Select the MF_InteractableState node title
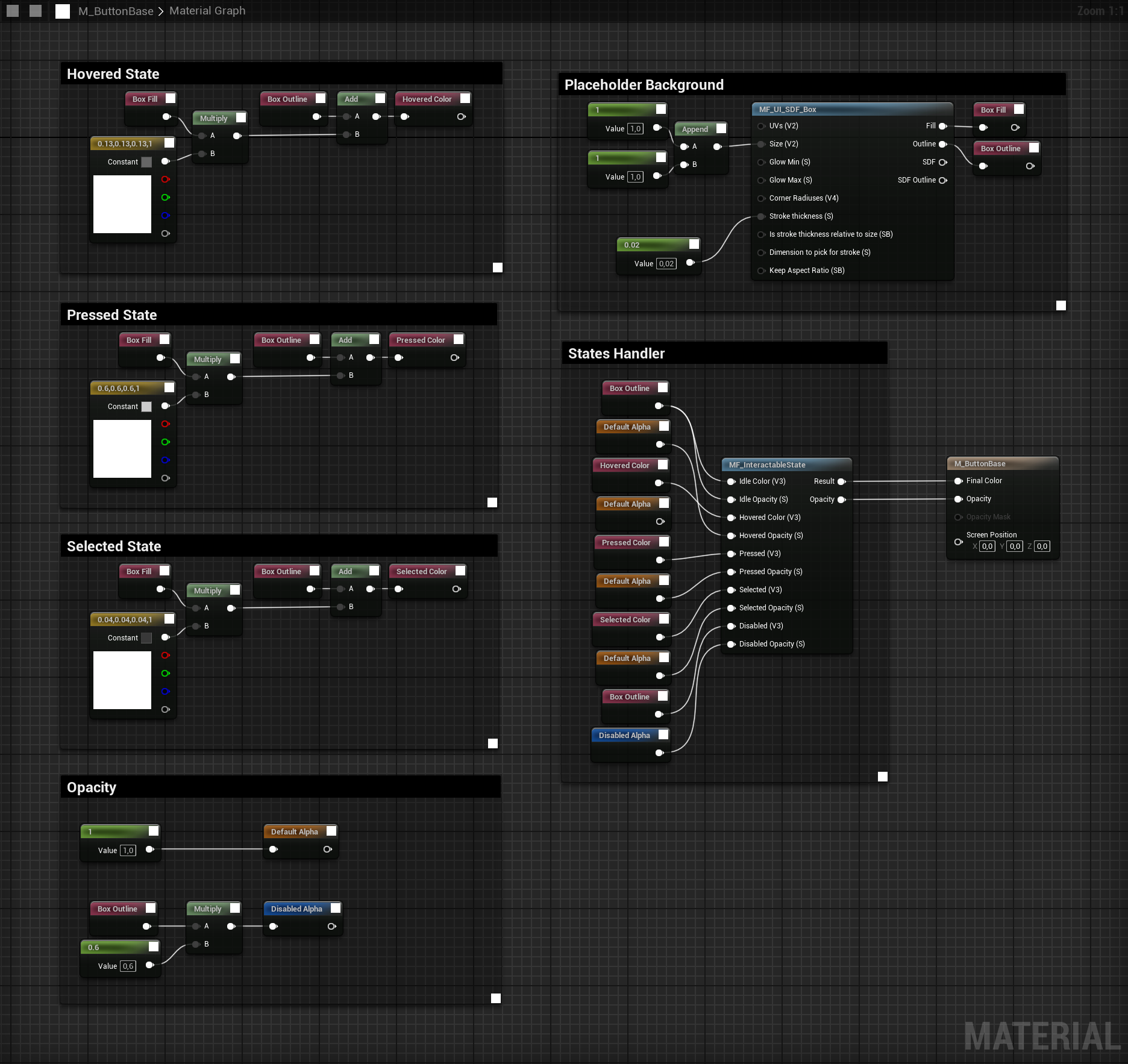The image size is (1128, 1064). click(767, 465)
